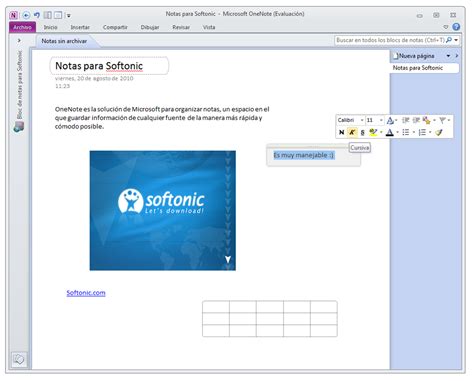Open the Dibujar ribbon tab
The image size is (474, 381).
pyautogui.click(x=150, y=27)
